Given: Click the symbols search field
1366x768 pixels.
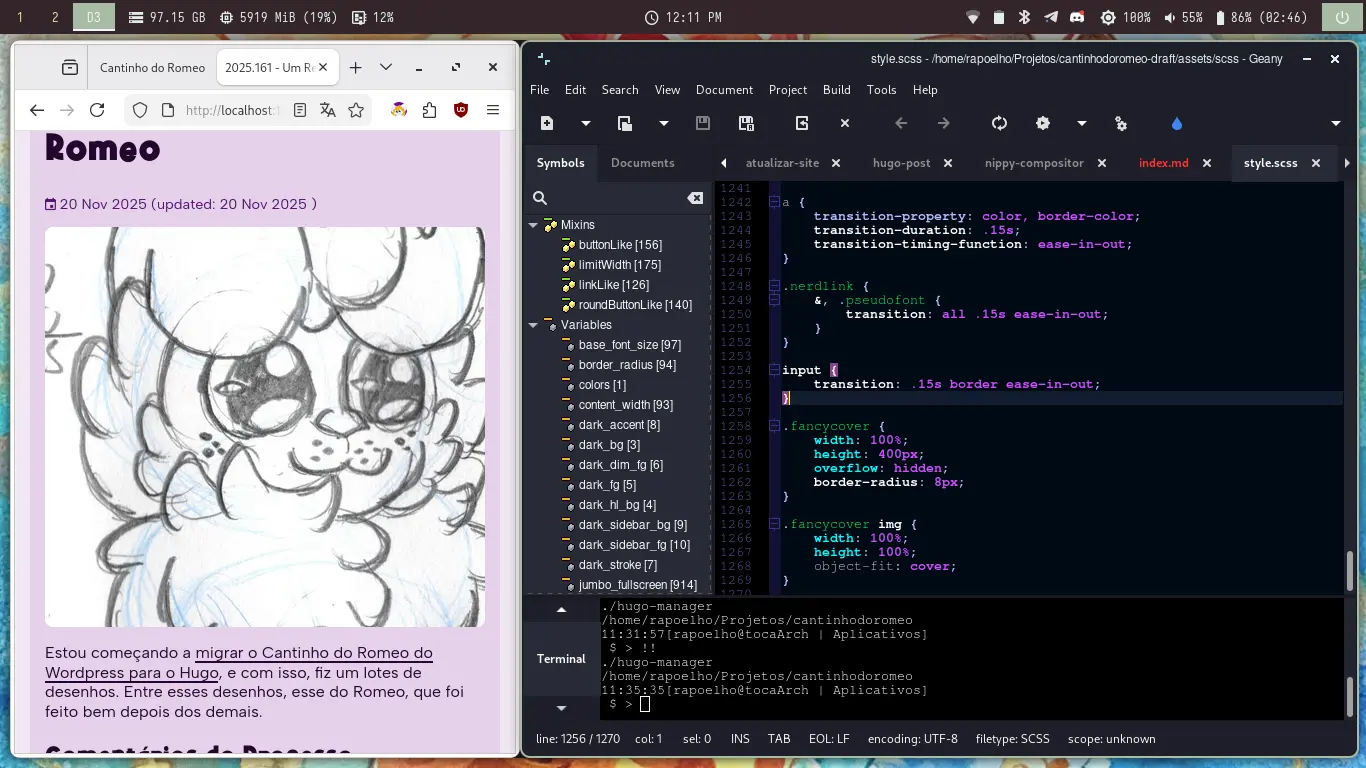Looking at the screenshot, I should point(615,198).
